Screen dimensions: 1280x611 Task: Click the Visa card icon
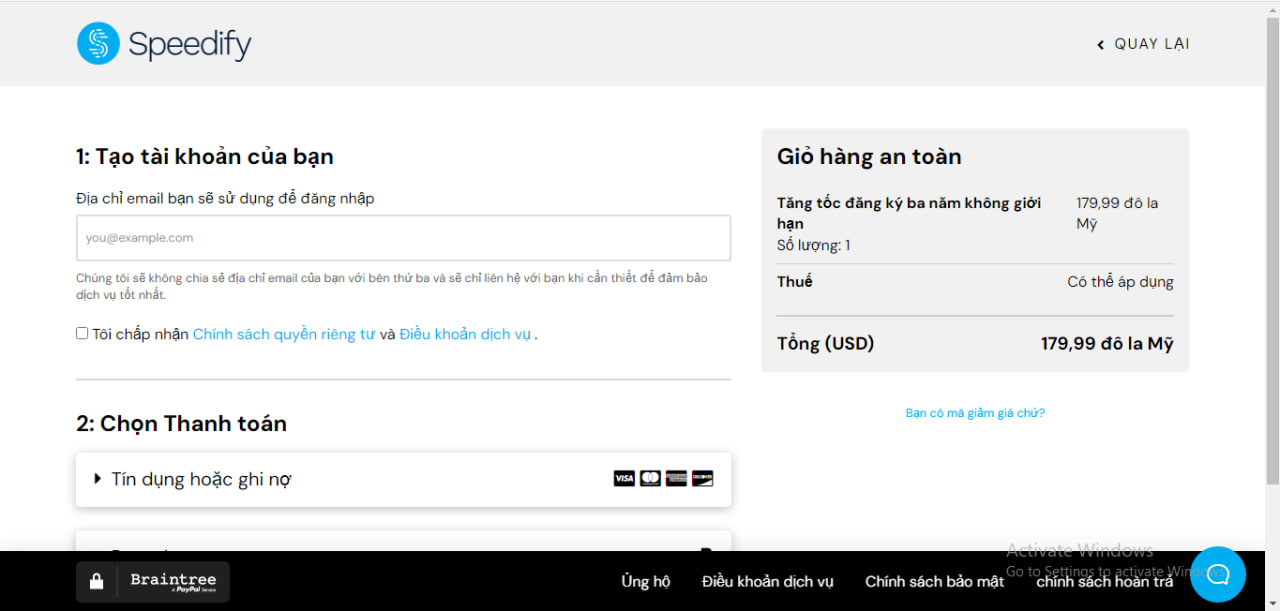pyautogui.click(x=624, y=479)
